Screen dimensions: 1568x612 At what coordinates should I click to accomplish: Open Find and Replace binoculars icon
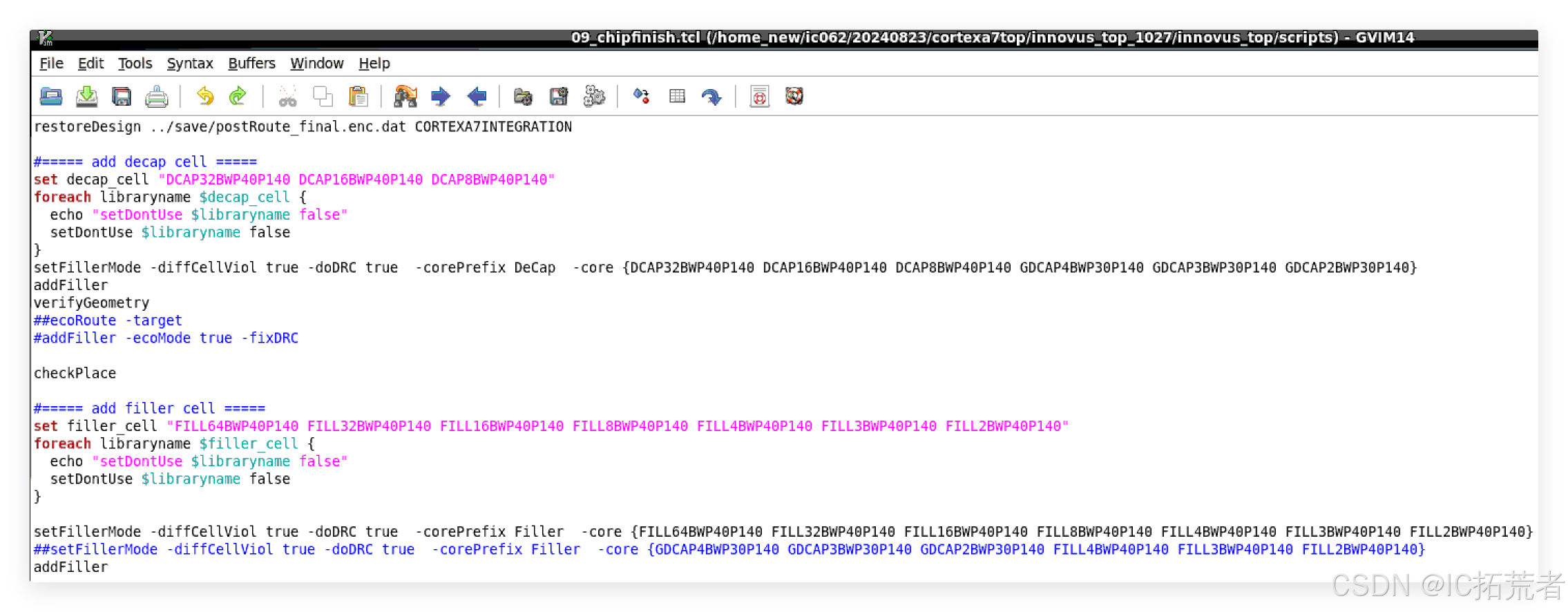click(405, 97)
